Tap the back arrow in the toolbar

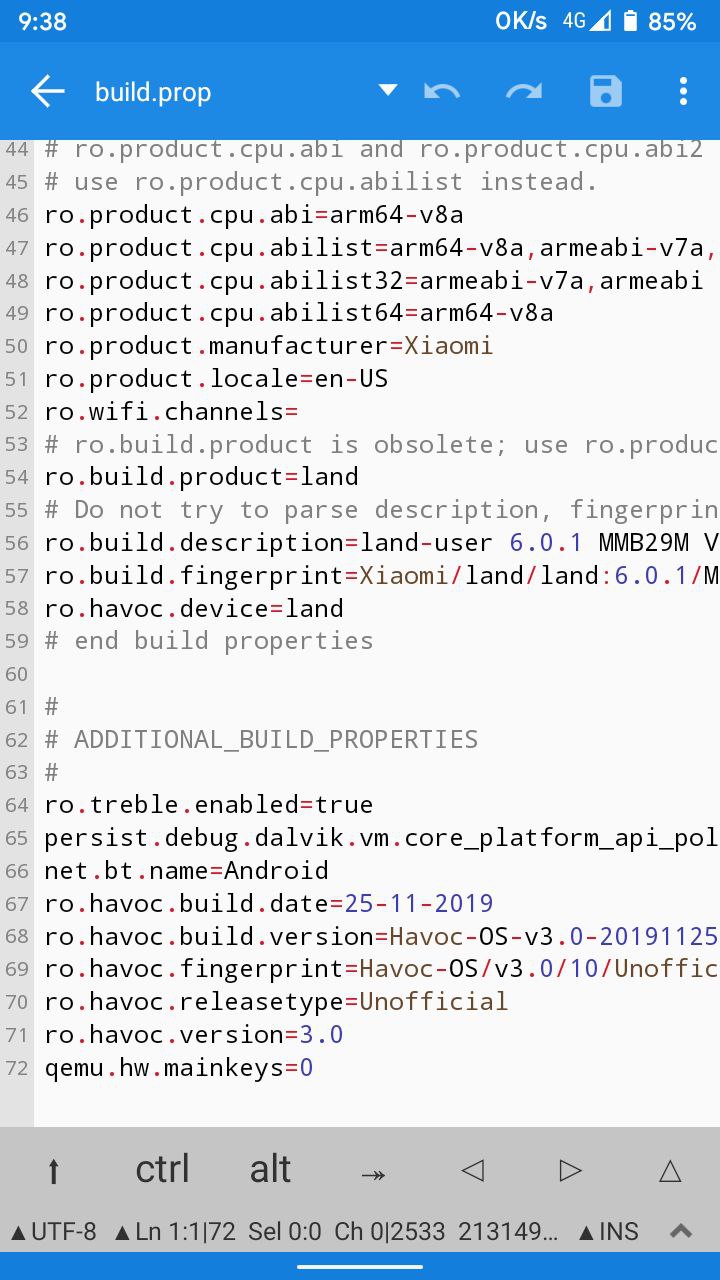[x=48, y=92]
